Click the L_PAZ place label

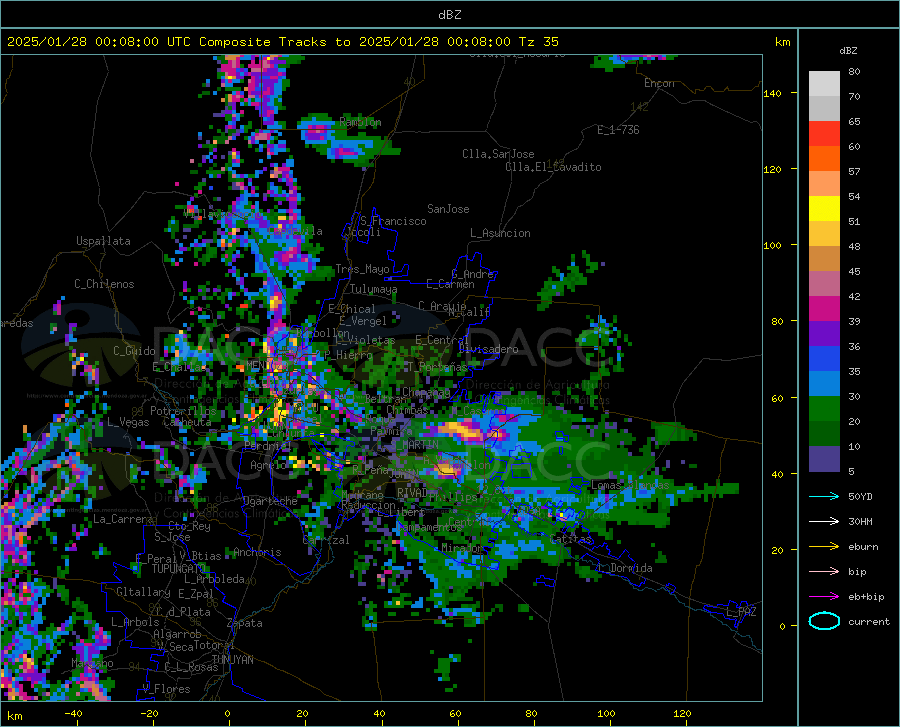pos(741,612)
